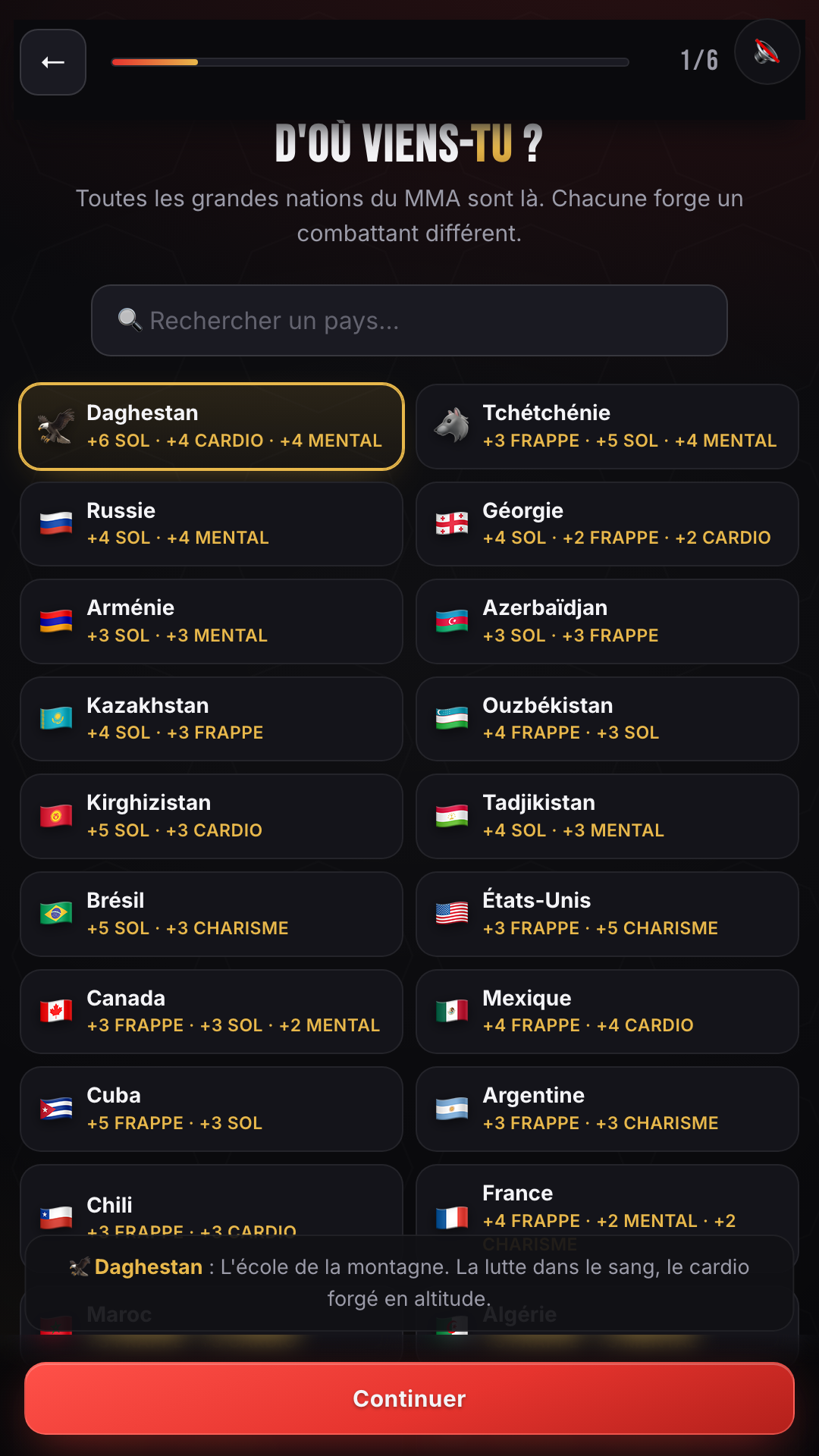Screen dimensions: 819x1456
Task: Pick the Canada country card
Action: coord(212,1012)
